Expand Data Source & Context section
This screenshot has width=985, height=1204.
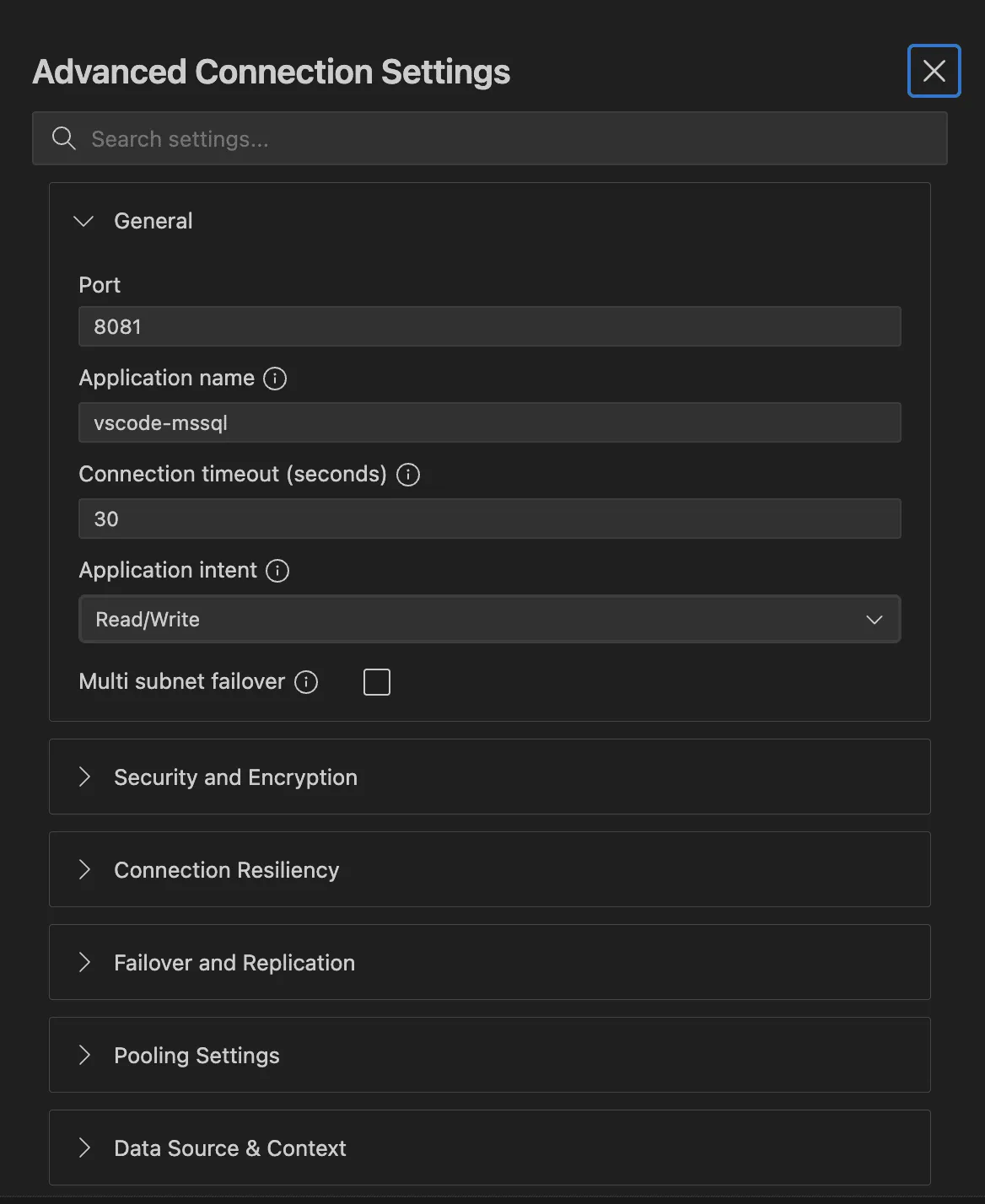tap(489, 1148)
